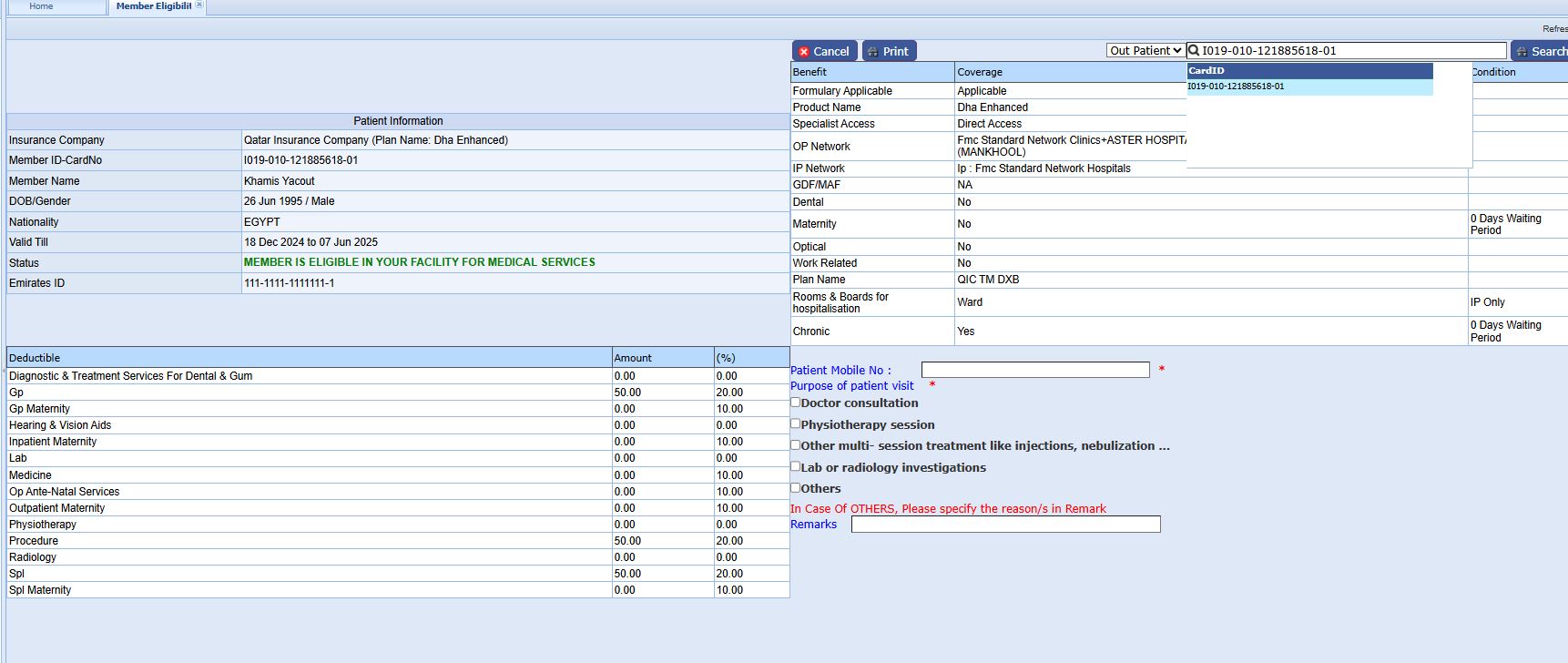1568x663 pixels.
Task: Enable the Physiotherapy session checkbox
Action: [796, 423]
